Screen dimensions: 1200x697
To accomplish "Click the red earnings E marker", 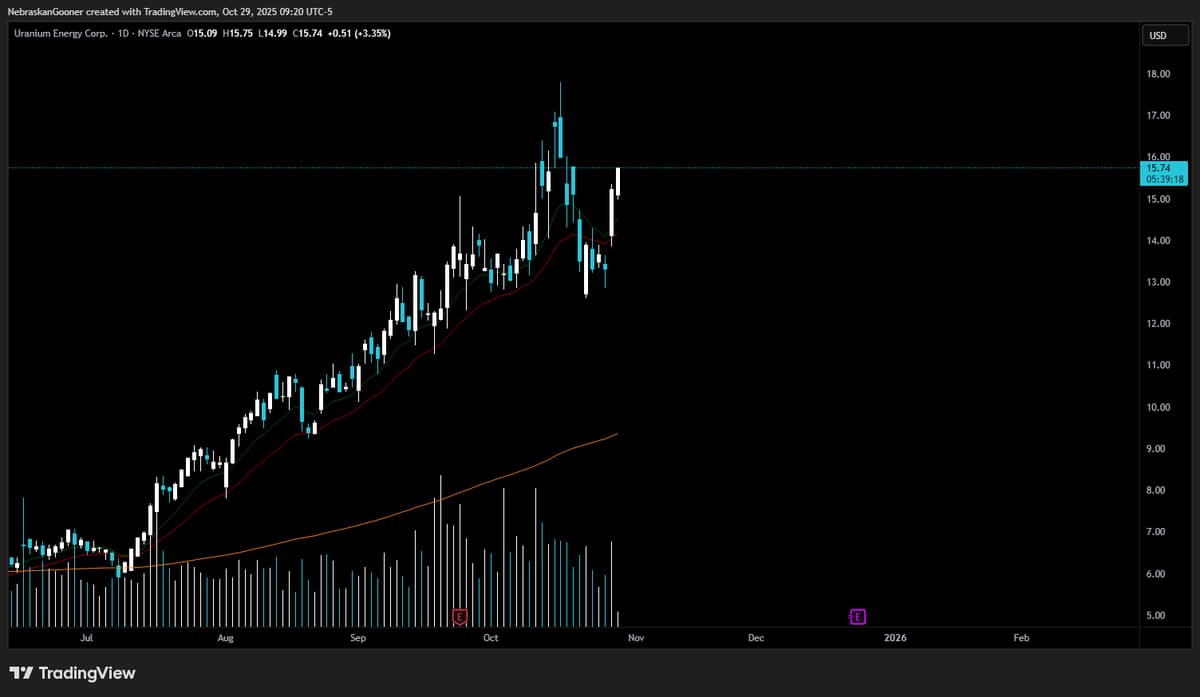I will point(460,617).
